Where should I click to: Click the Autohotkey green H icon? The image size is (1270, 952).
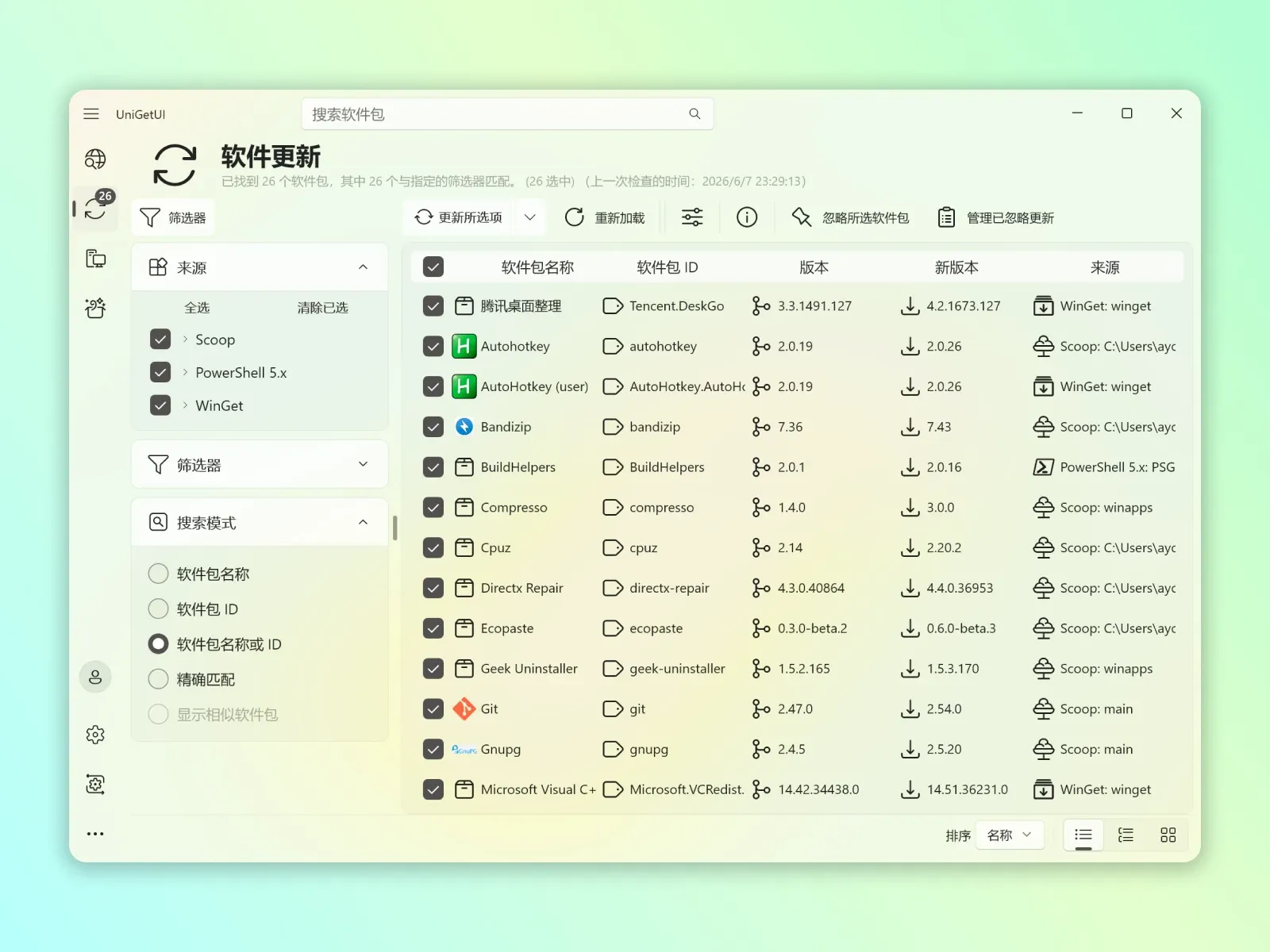point(464,347)
